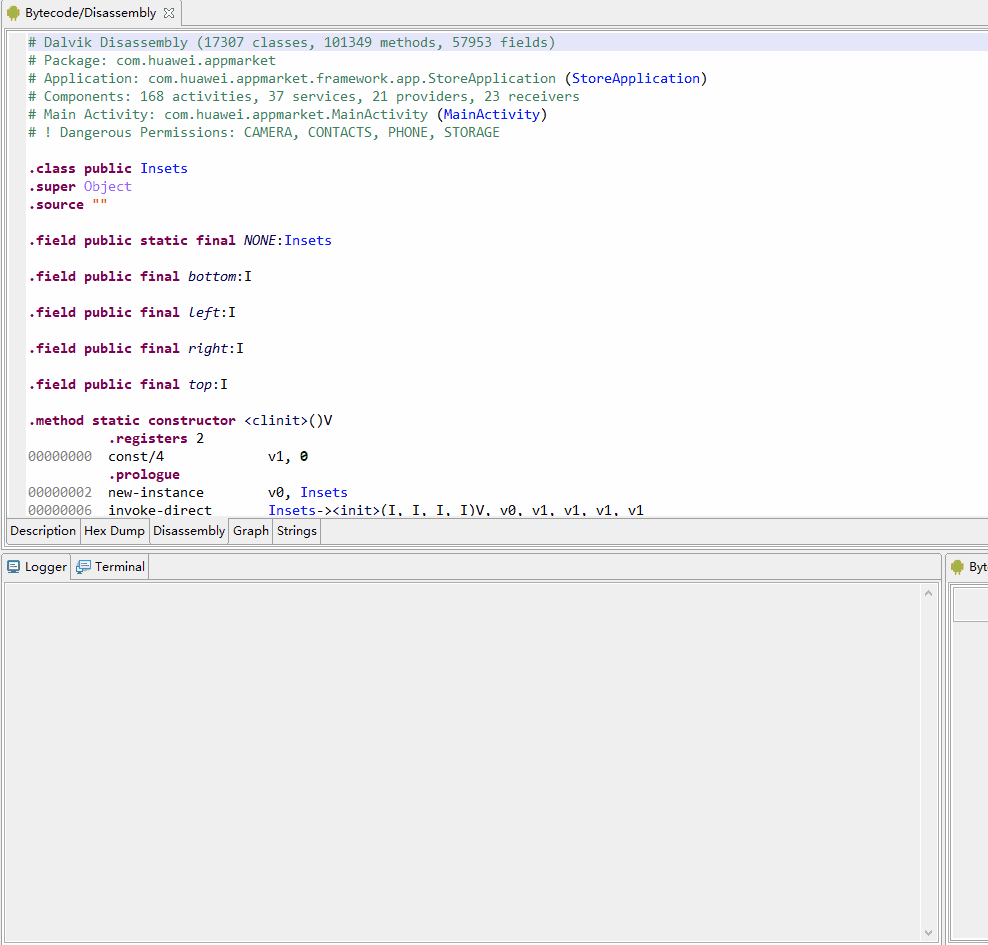Click Logger panel scrollbar up arrow

928,593
